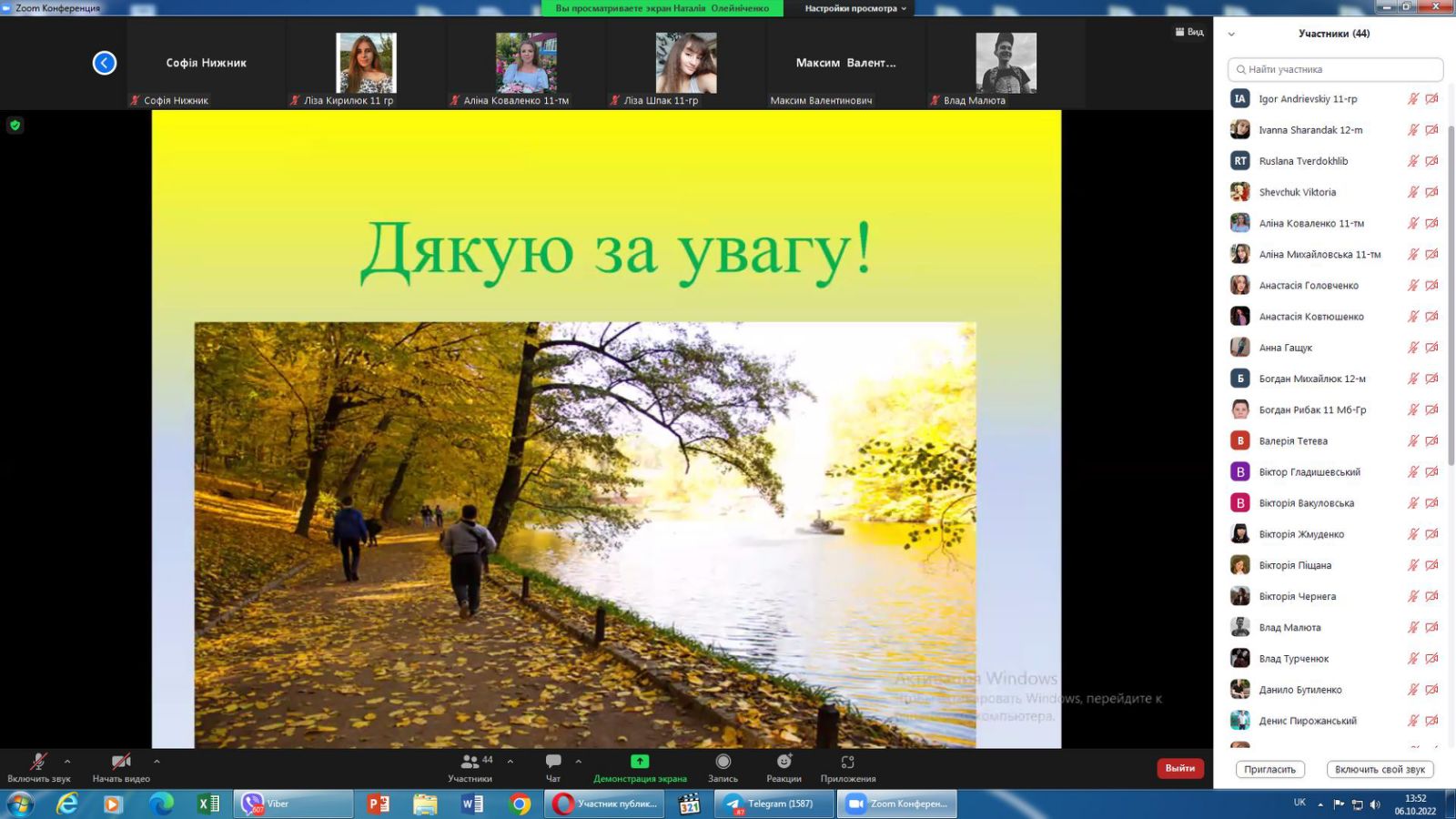1456x819 pixels.
Task: Click the unmute microphone icon in toolbar
Action: 38,762
